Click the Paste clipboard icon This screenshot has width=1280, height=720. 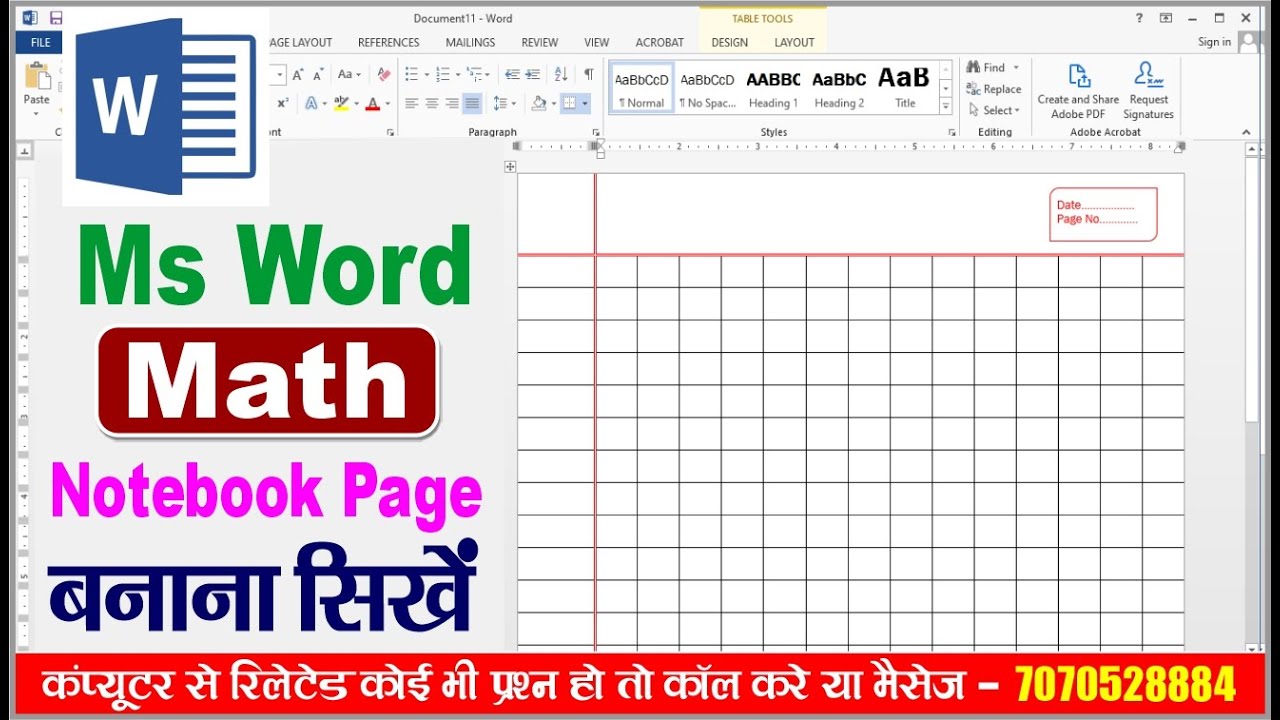tap(37, 76)
